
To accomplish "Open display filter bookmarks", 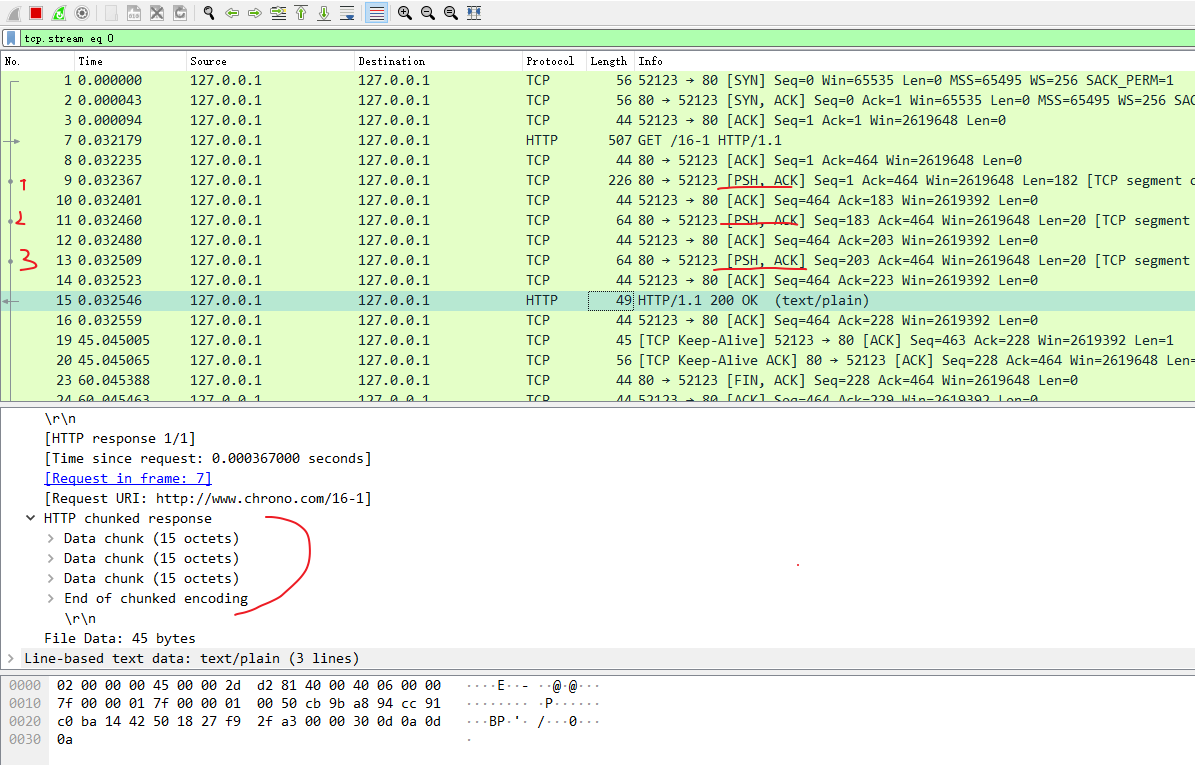I will [x=11, y=38].
